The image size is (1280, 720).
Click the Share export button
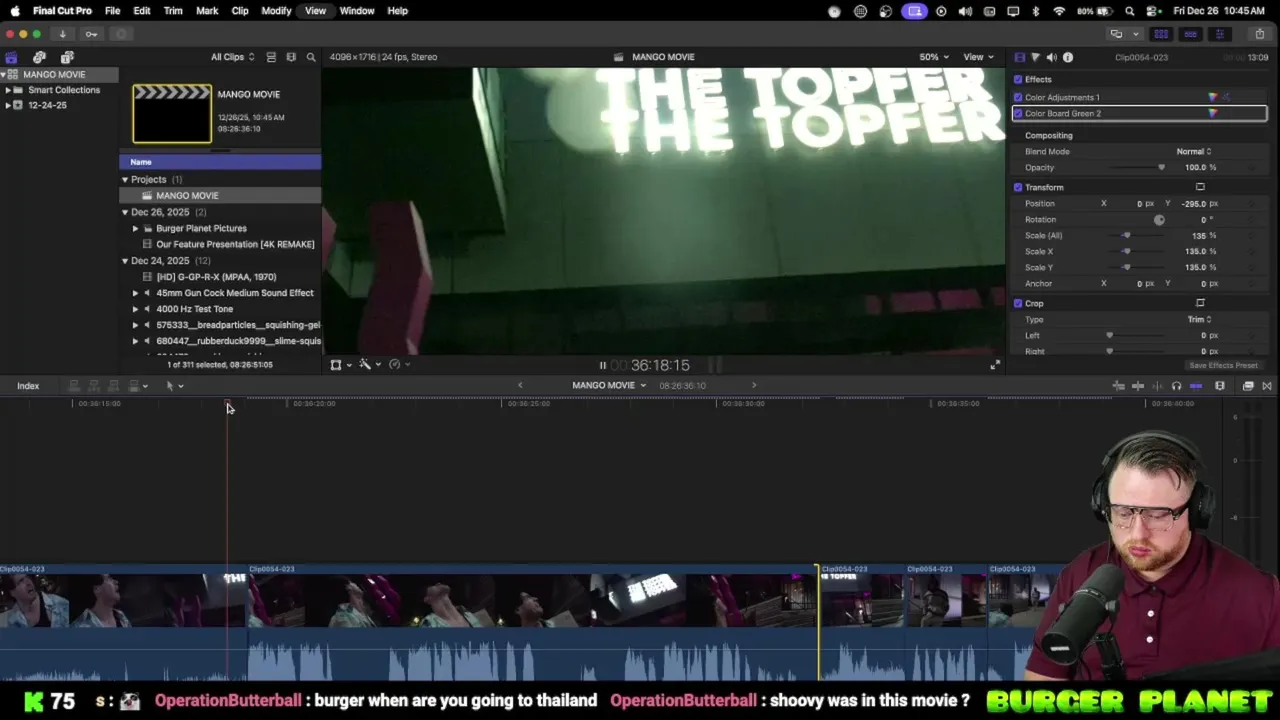[1260, 34]
